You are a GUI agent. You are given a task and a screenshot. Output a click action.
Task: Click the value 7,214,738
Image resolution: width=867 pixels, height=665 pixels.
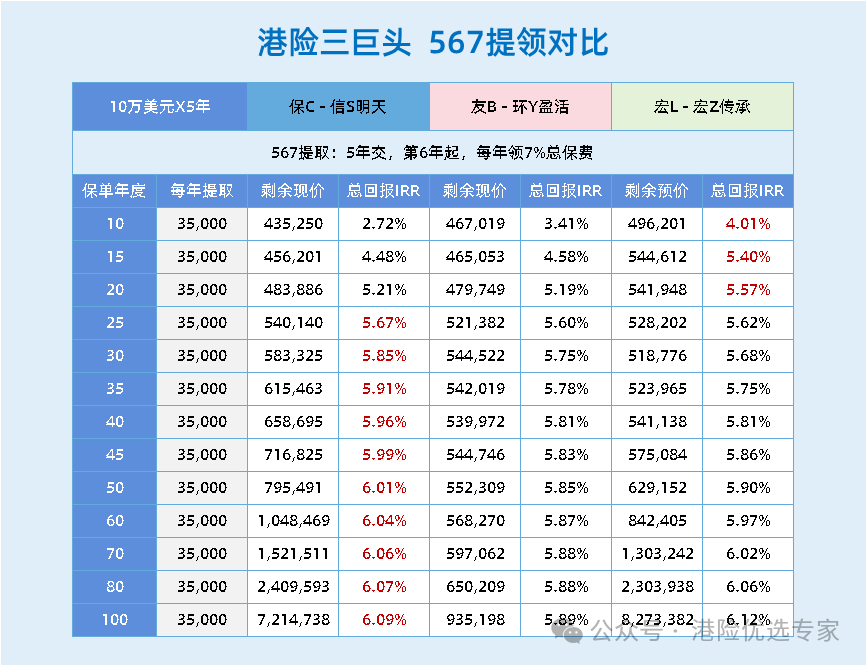[x=293, y=620]
